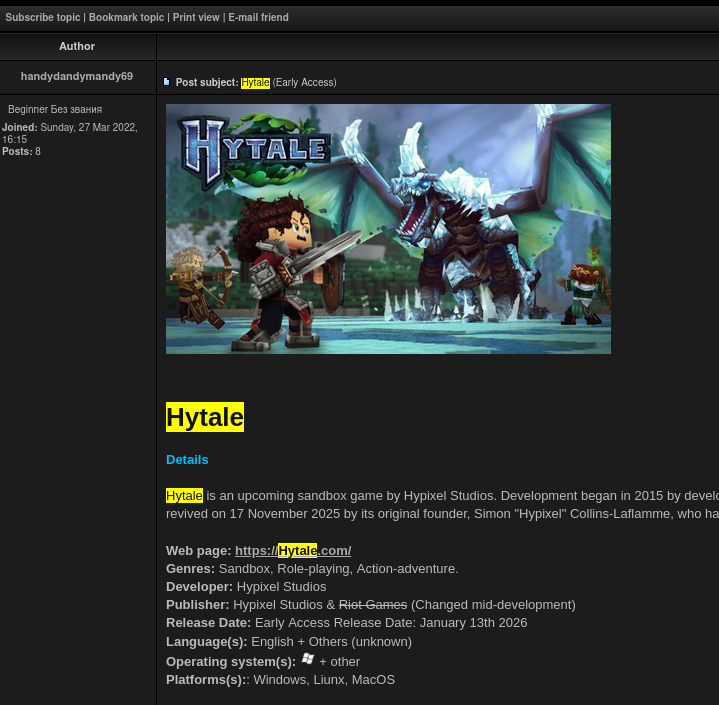Click the Hytale banner image
The width and height of the screenshot is (719, 705).
coord(388,229)
